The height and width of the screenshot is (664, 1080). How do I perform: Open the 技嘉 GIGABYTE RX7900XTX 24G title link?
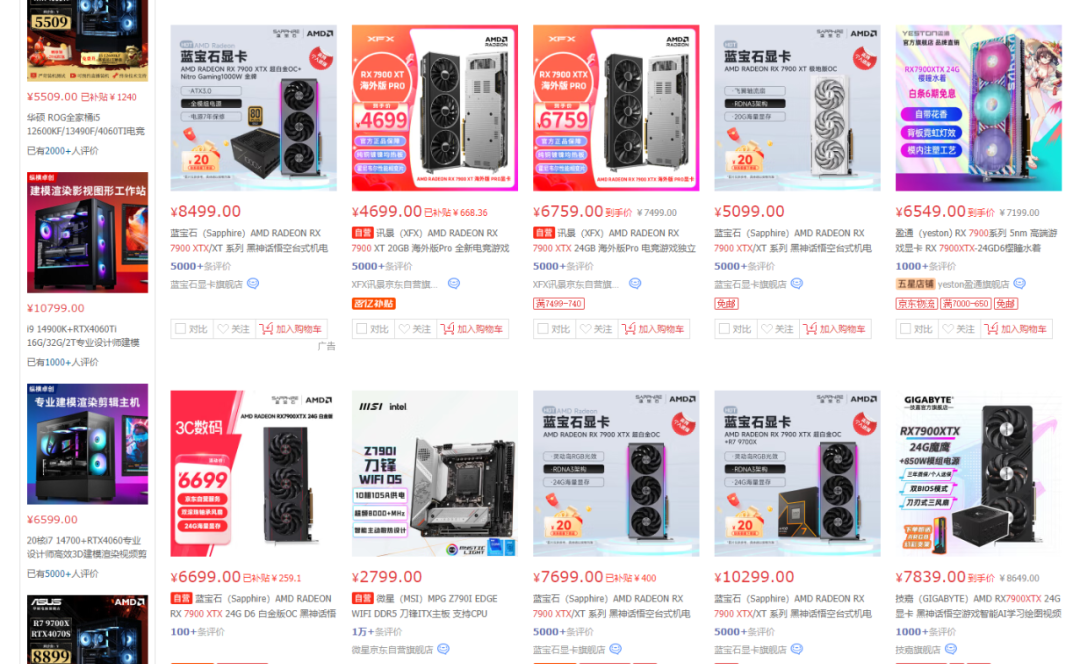coord(978,605)
